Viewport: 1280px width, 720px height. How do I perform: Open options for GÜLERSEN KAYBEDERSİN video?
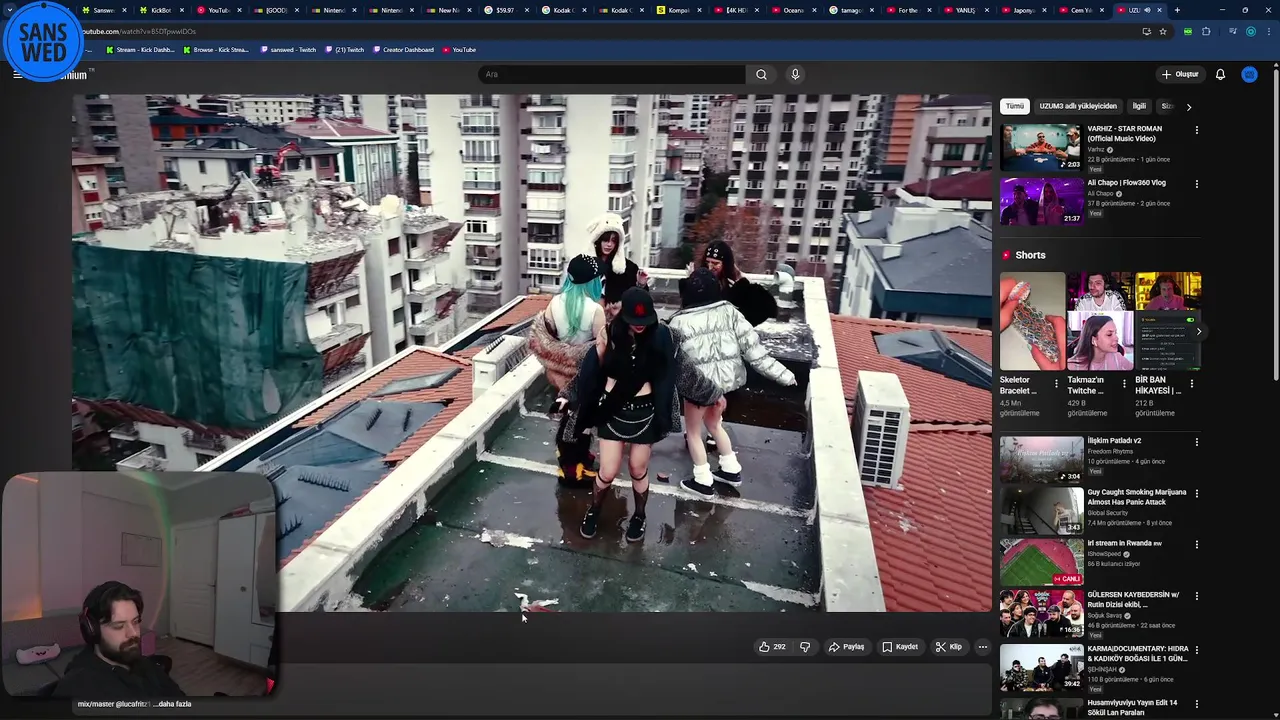click(x=1196, y=596)
